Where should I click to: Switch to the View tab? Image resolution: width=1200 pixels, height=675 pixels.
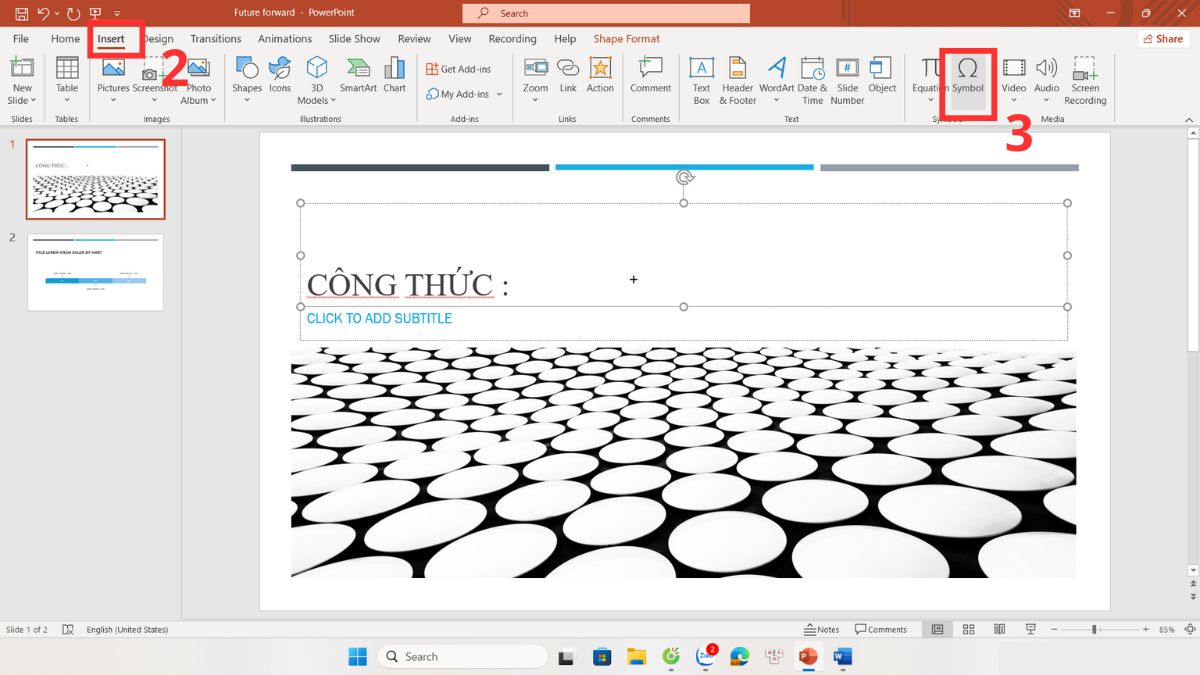(x=460, y=39)
